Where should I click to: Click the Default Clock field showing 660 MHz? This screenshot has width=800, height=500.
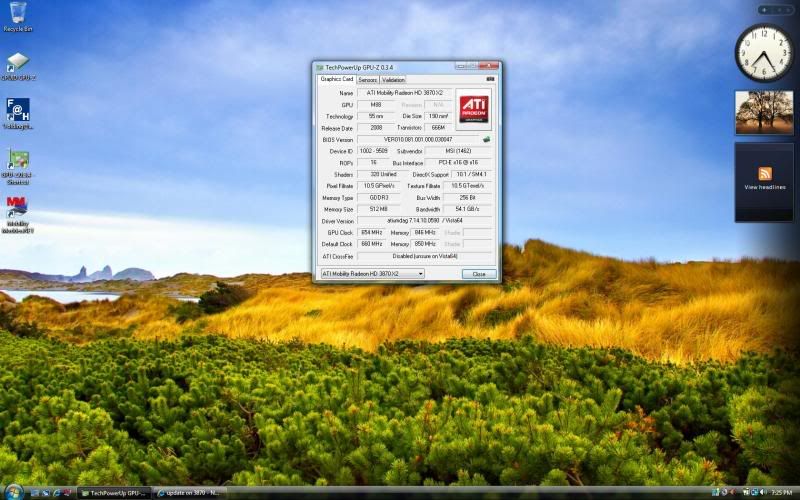tap(371, 244)
